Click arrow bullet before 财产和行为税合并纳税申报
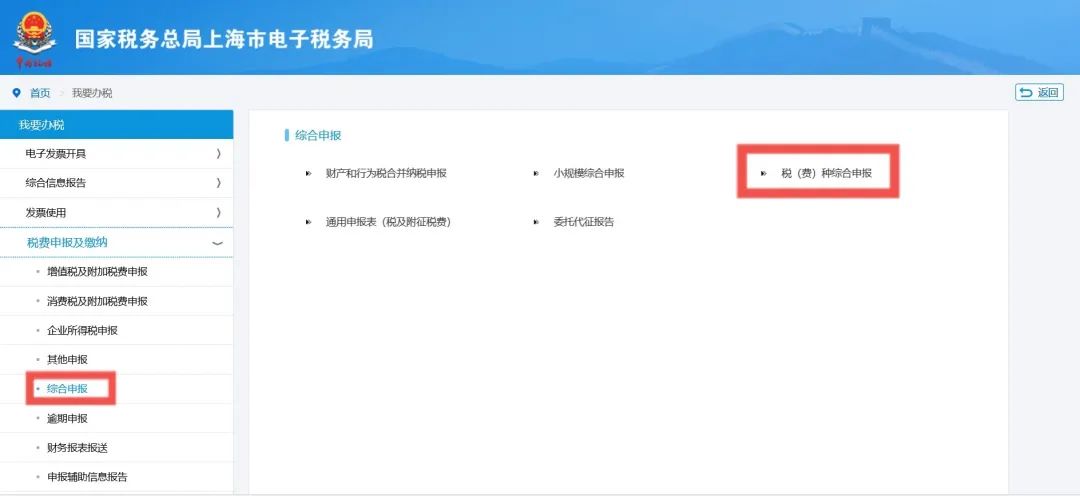 point(309,173)
